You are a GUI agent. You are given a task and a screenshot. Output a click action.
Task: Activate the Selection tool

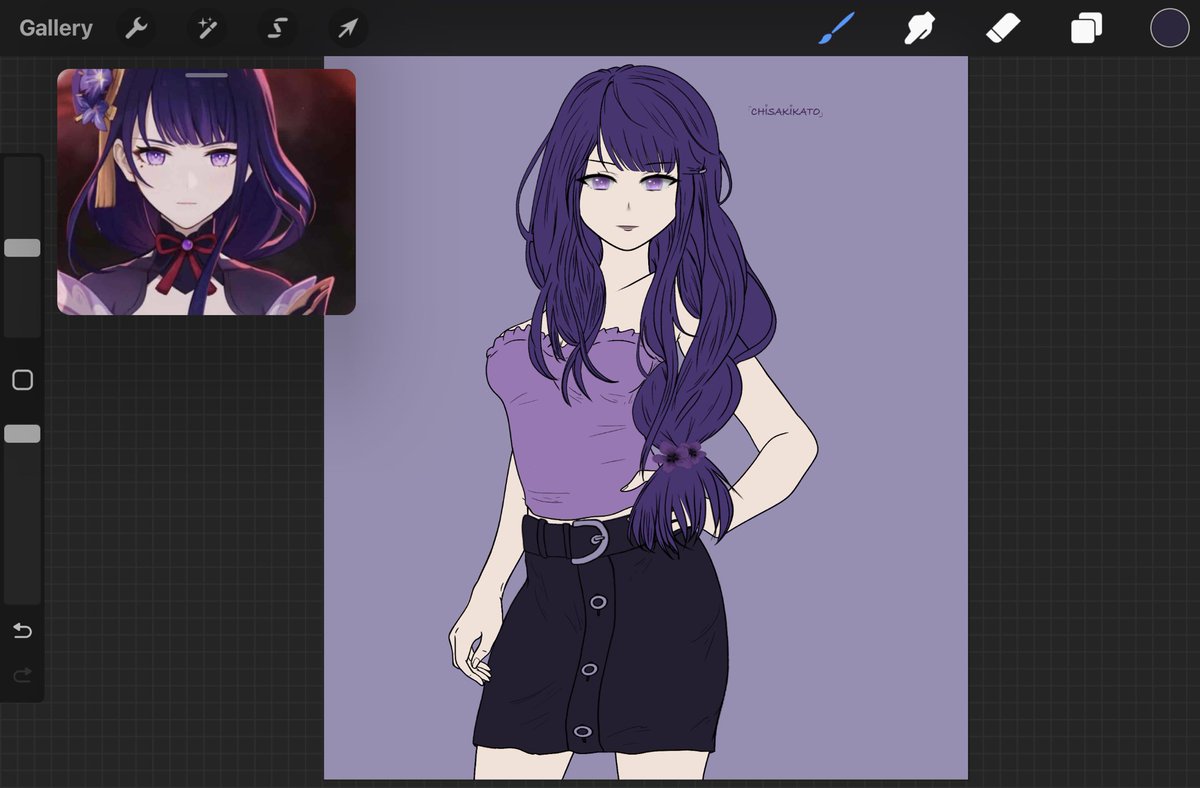tap(277, 28)
